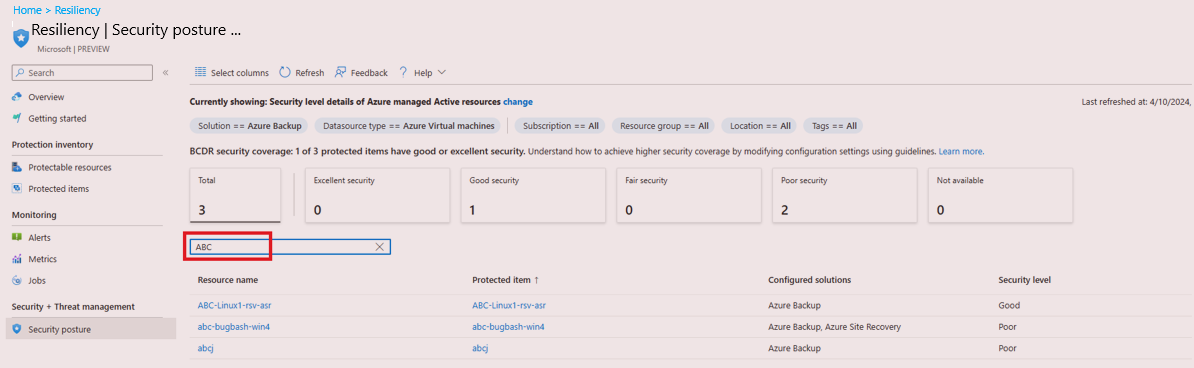Click the Help question mark icon
The image size is (1194, 368).
[403, 72]
